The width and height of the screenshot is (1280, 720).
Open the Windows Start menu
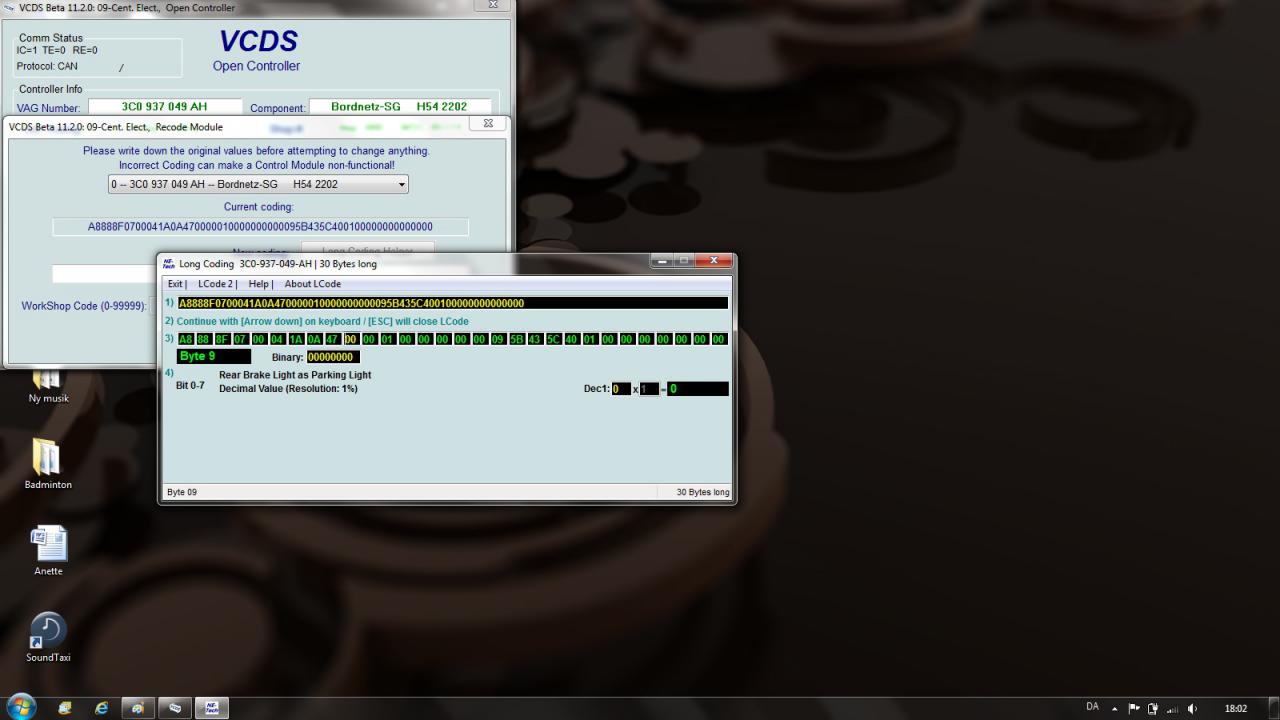point(20,707)
